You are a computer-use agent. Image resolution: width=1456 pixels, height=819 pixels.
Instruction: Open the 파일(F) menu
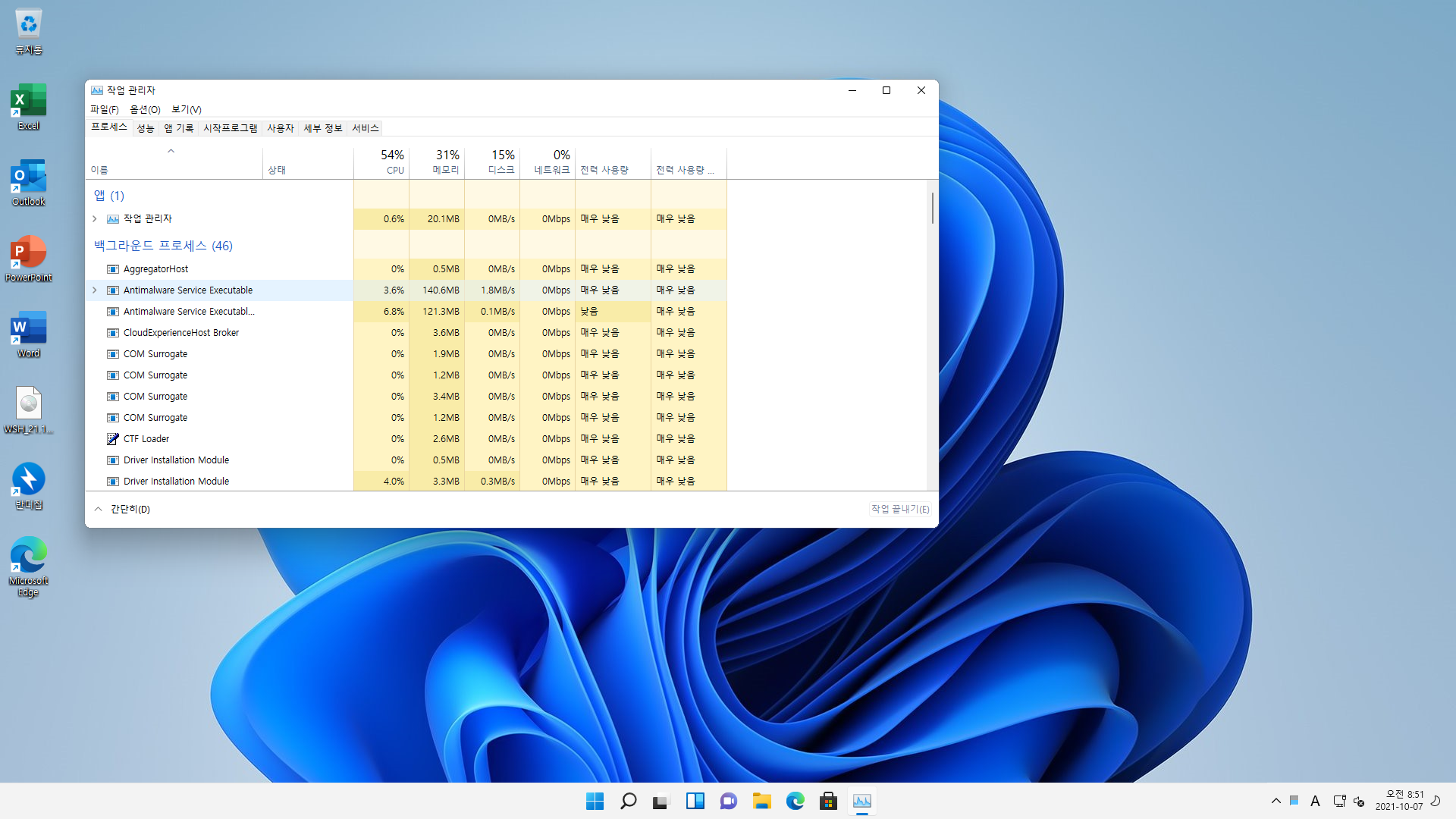pyautogui.click(x=105, y=109)
